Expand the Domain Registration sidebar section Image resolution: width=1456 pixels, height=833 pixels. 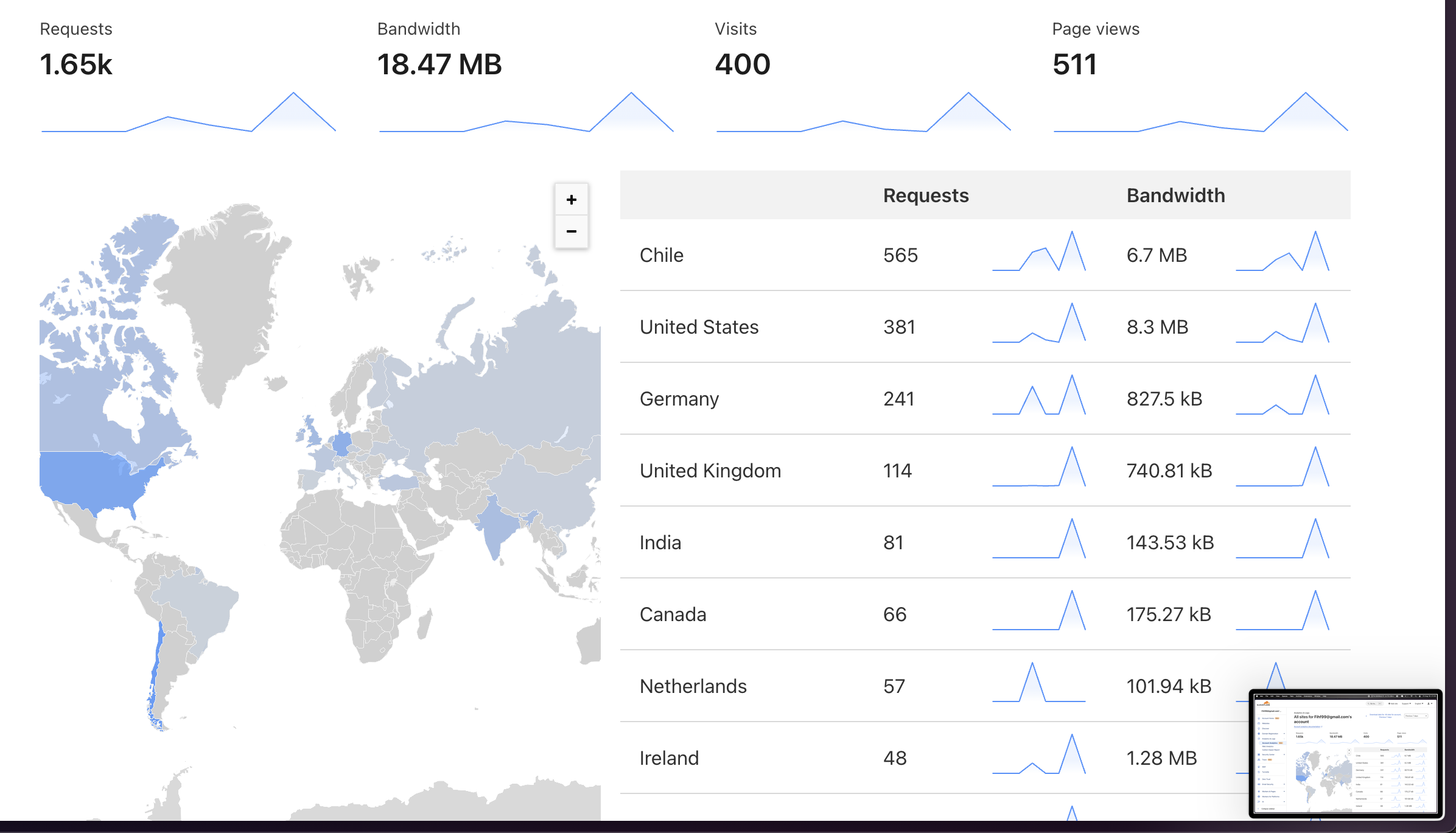pyautogui.click(x=1270, y=733)
